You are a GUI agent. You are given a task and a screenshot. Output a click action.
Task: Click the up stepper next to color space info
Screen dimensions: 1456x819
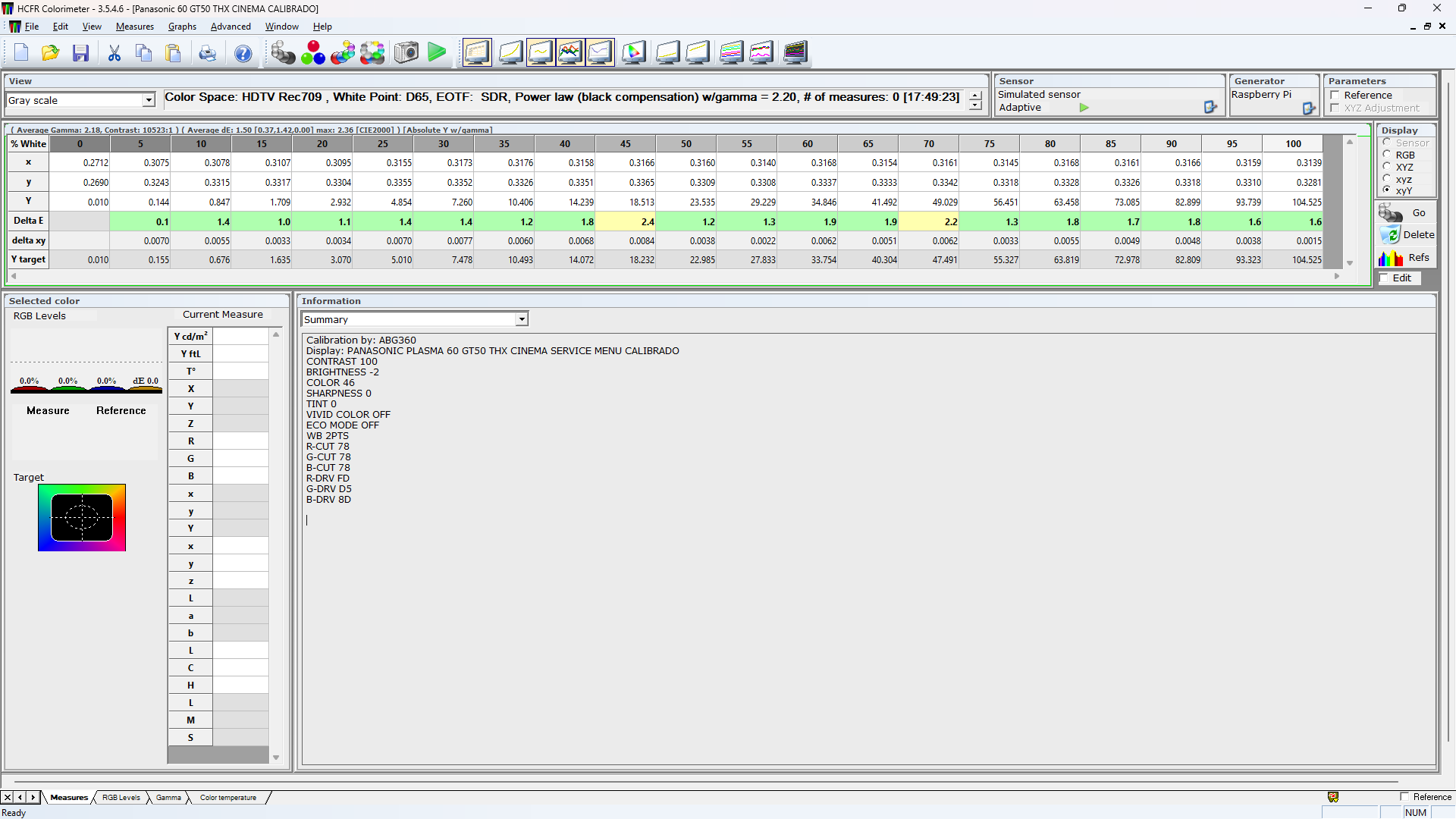point(975,96)
